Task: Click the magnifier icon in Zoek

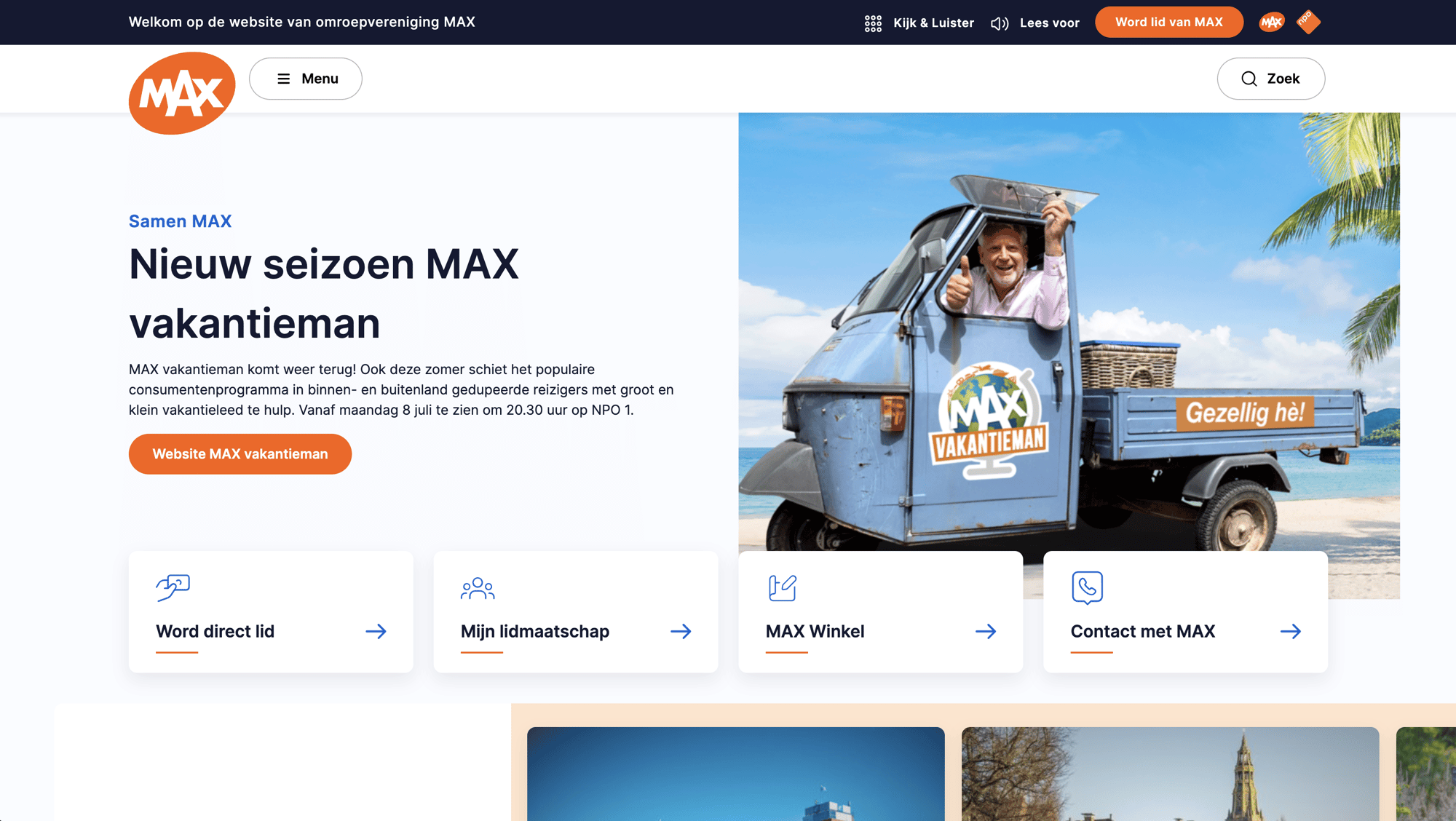Action: [x=1249, y=79]
